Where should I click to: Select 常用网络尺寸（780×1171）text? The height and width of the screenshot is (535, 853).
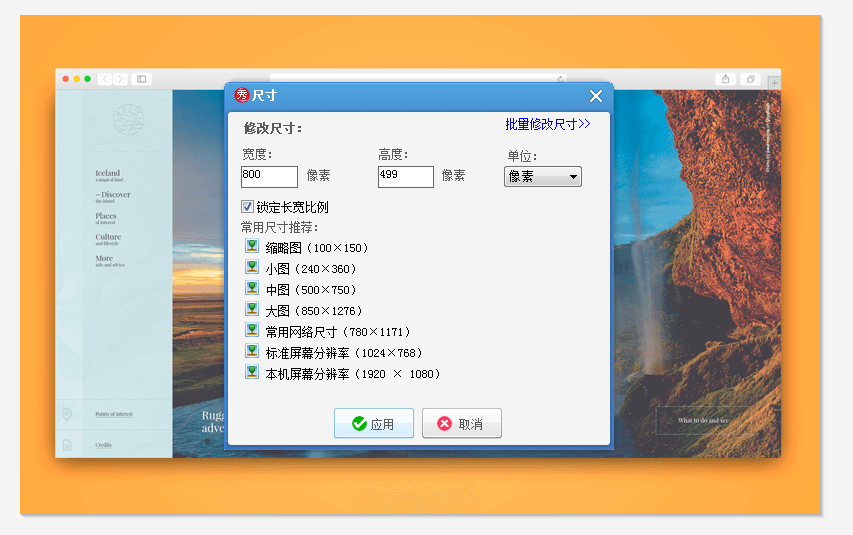[x=338, y=332]
